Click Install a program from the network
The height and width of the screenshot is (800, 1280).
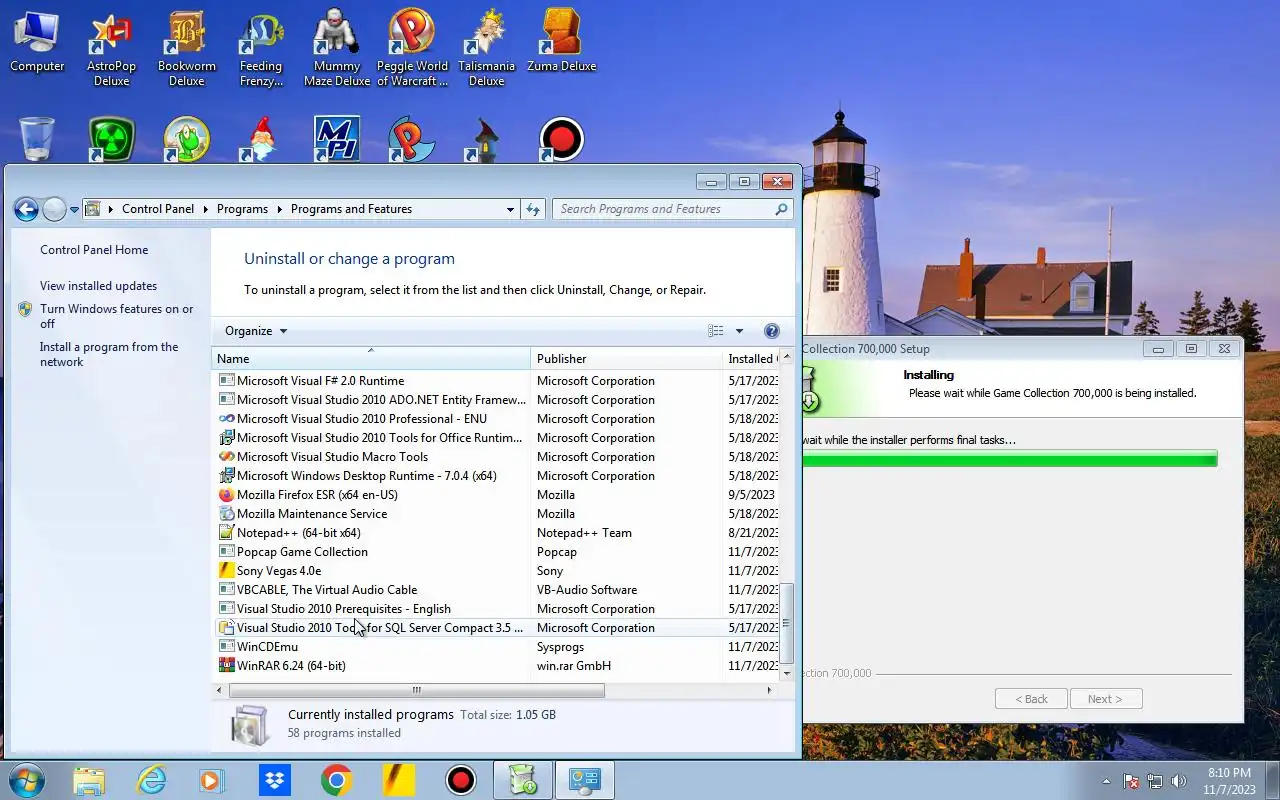coord(109,354)
